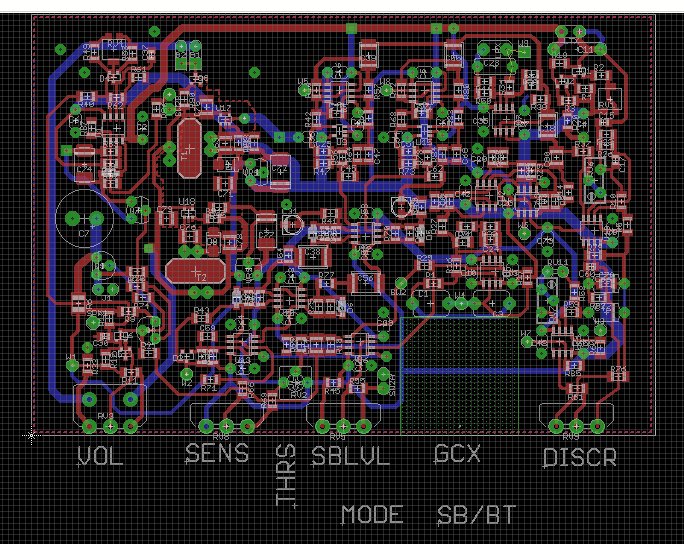Click the RV8 potentiometer label
Image resolution: width=684 pixels, height=544 pixels.
point(221,436)
